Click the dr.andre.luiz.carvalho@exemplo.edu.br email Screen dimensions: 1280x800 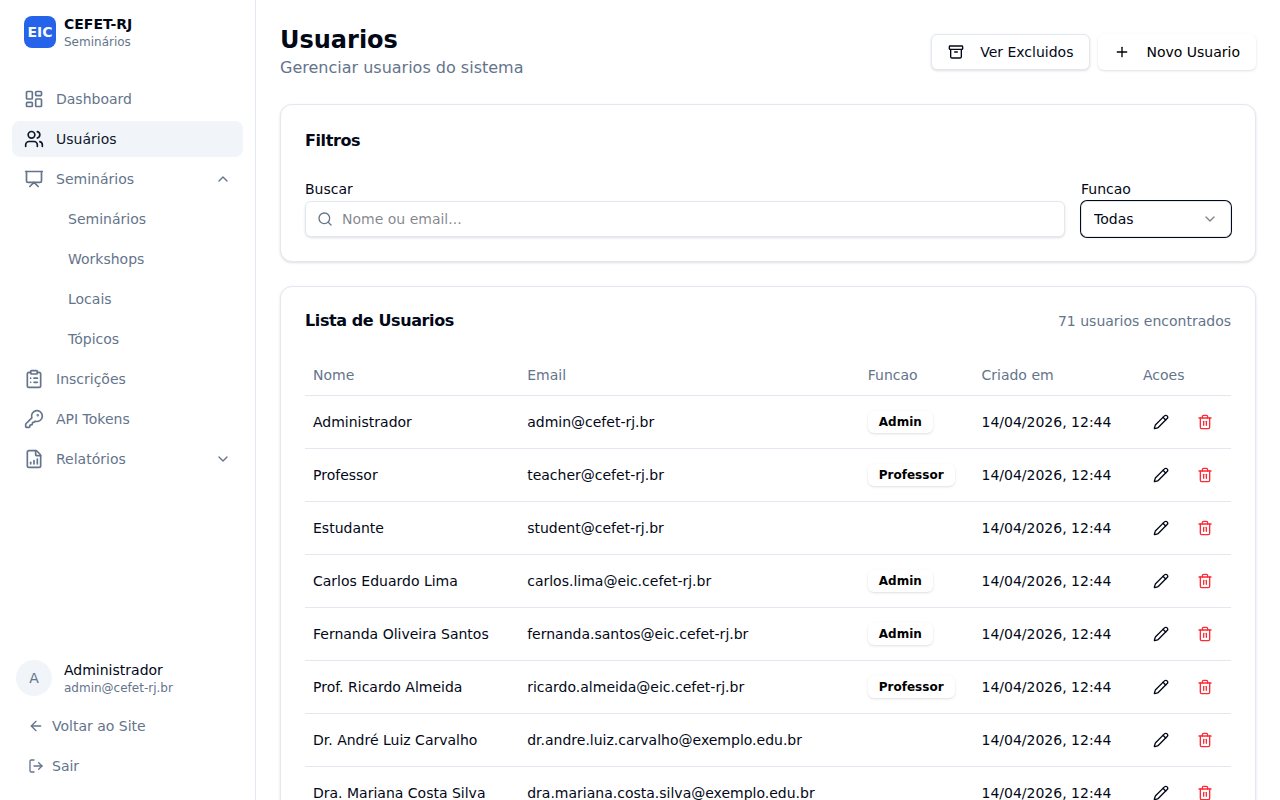click(664, 740)
